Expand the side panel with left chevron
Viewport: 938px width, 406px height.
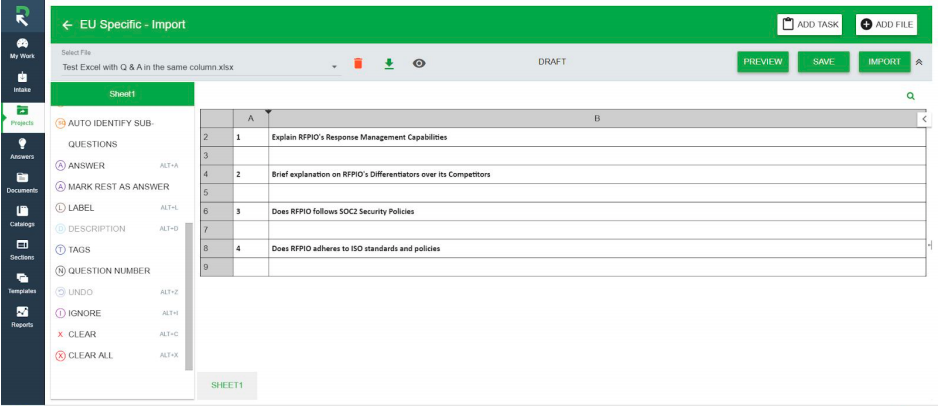(924, 119)
